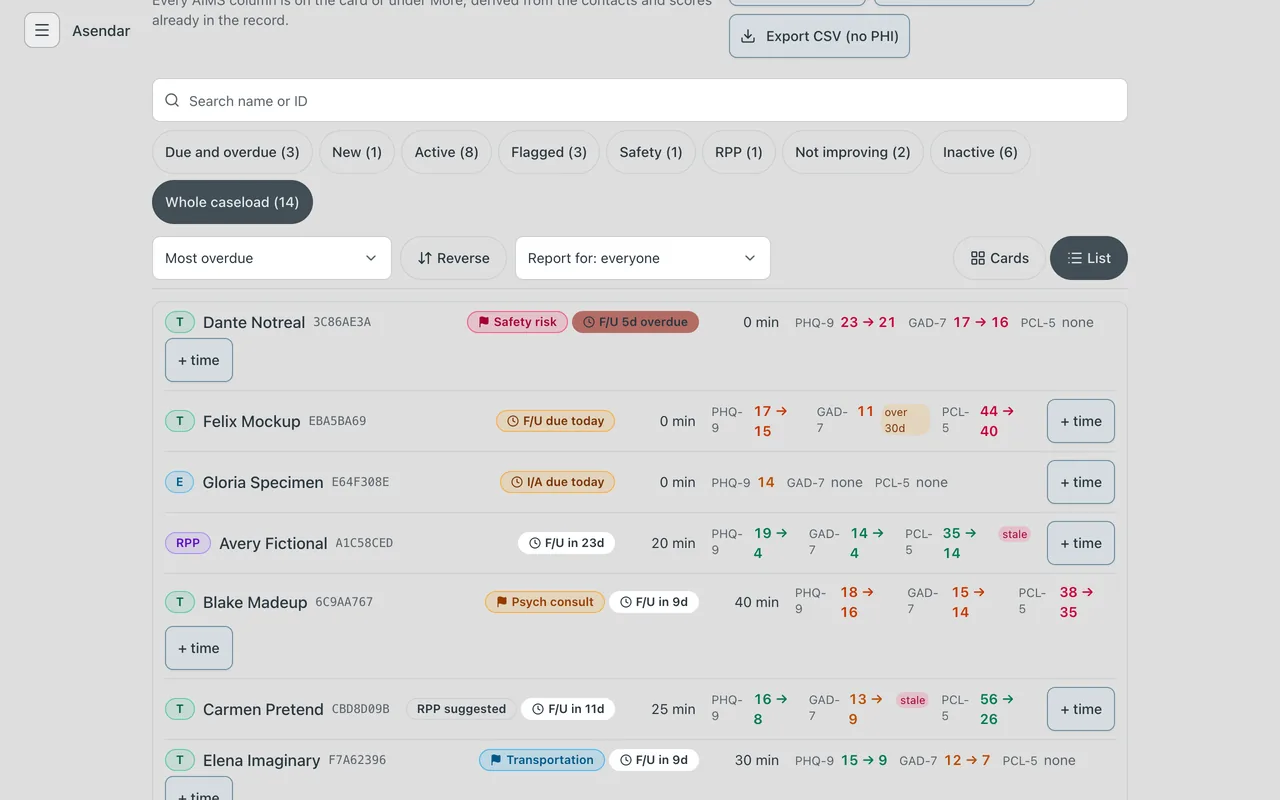The image size is (1280, 800).
Task: Click the clock icon on F/U in 11d
Action: click(x=538, y=709)
